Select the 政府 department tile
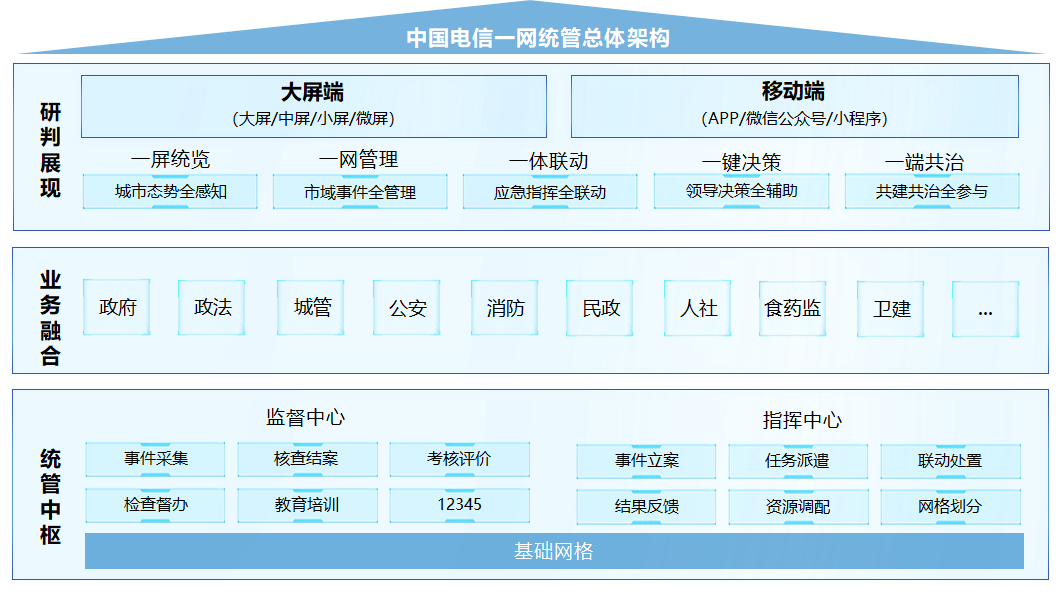 117,307
